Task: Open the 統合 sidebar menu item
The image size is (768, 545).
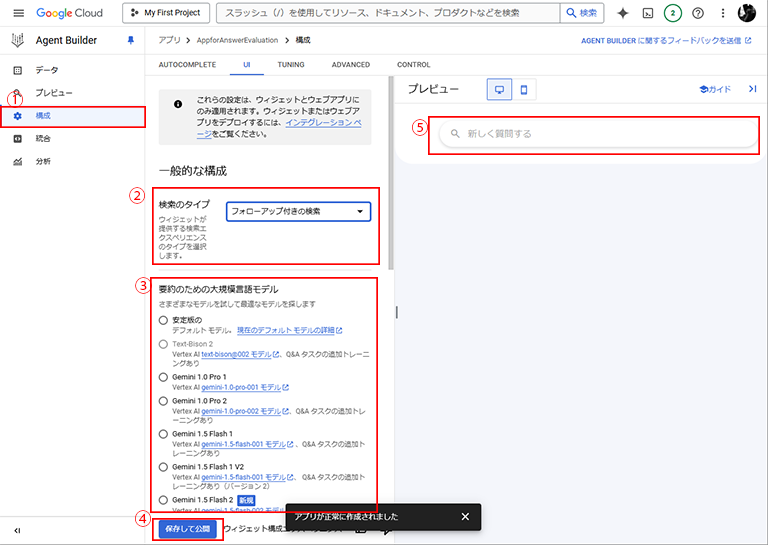Action: pos(42,139)
